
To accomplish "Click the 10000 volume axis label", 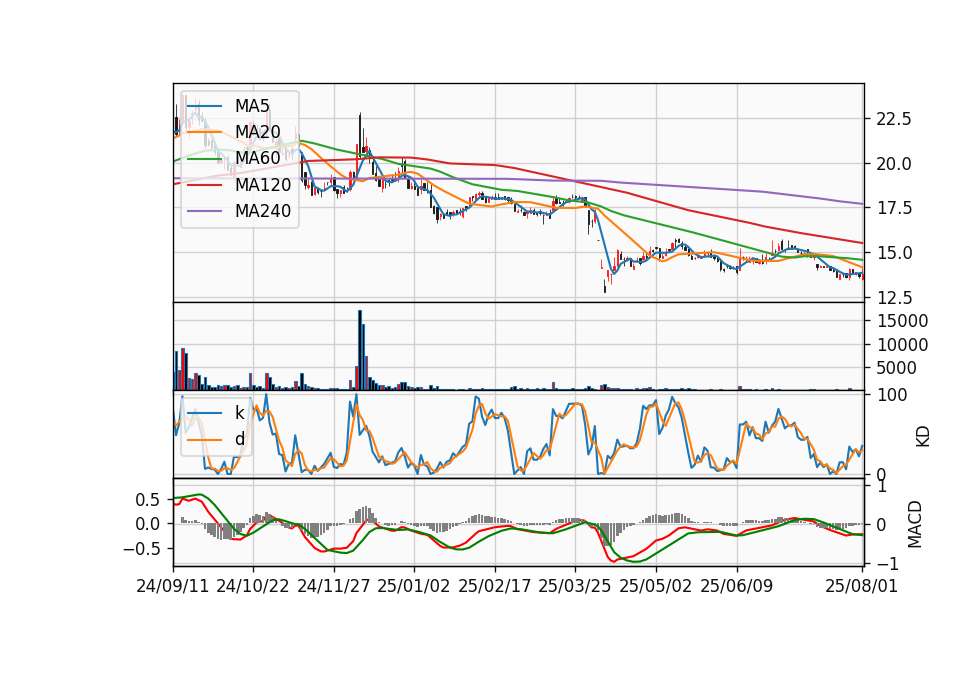I will tap(902, 345).
